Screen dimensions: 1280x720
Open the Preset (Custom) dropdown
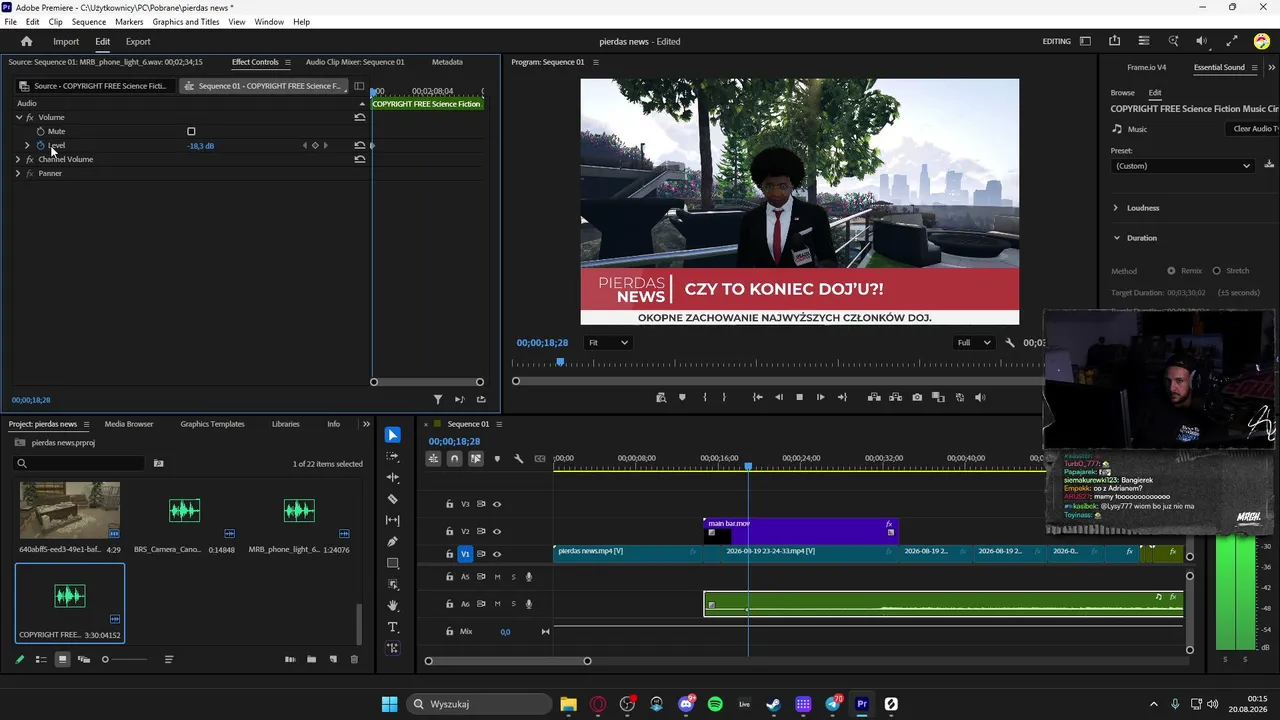point(1182,166)
